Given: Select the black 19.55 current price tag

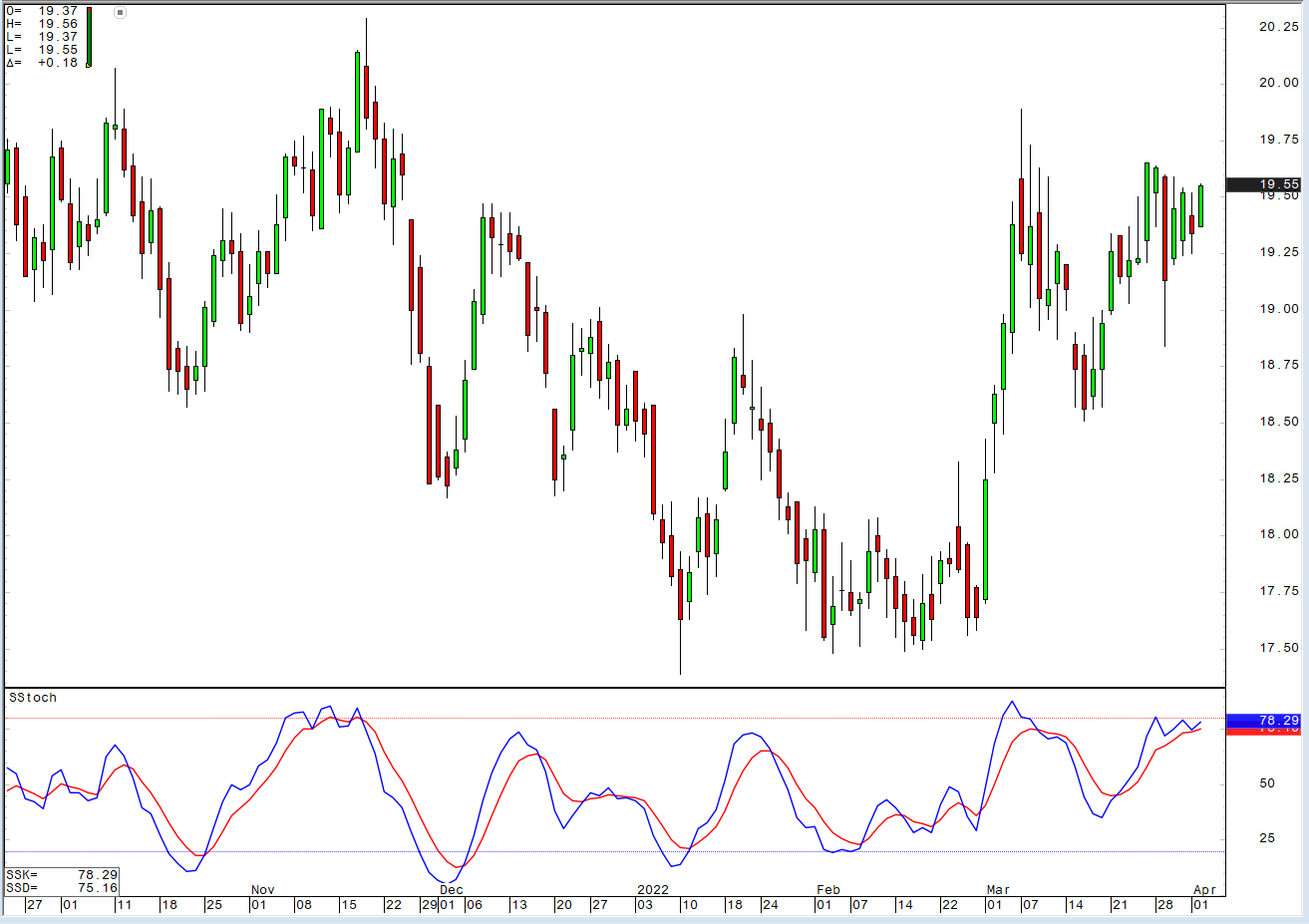Looking at the screenshot, I should pos(1263,184).
